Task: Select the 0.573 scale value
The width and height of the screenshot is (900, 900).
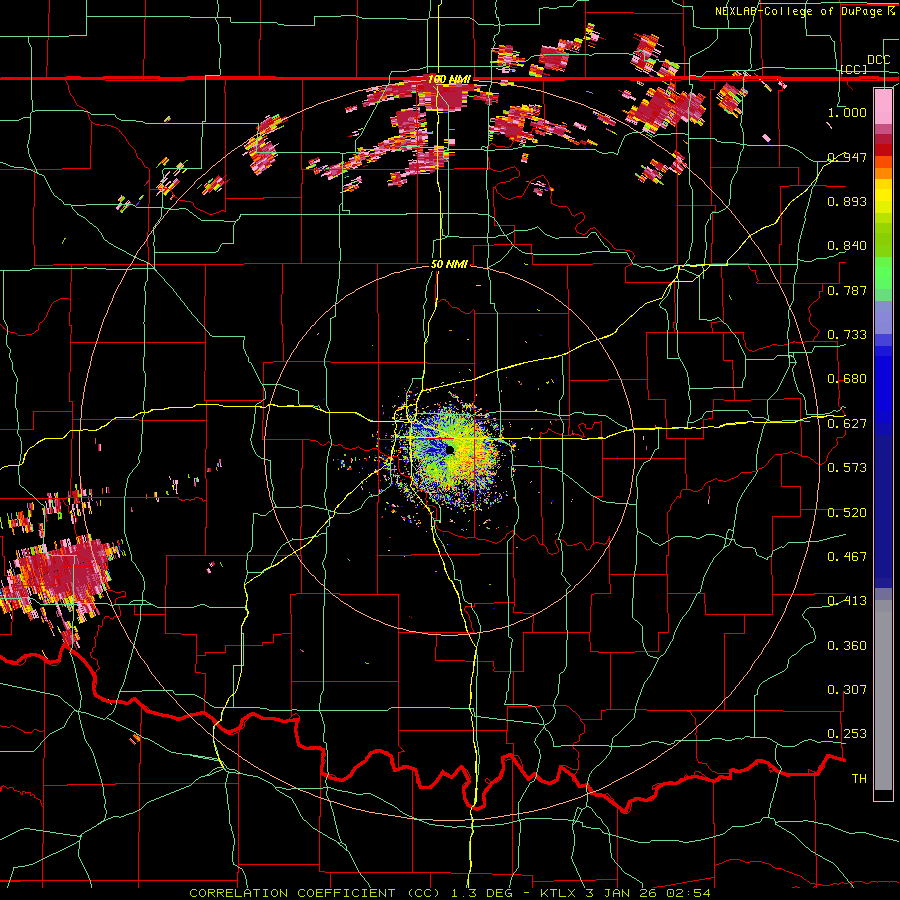Action: coord(847,467)
